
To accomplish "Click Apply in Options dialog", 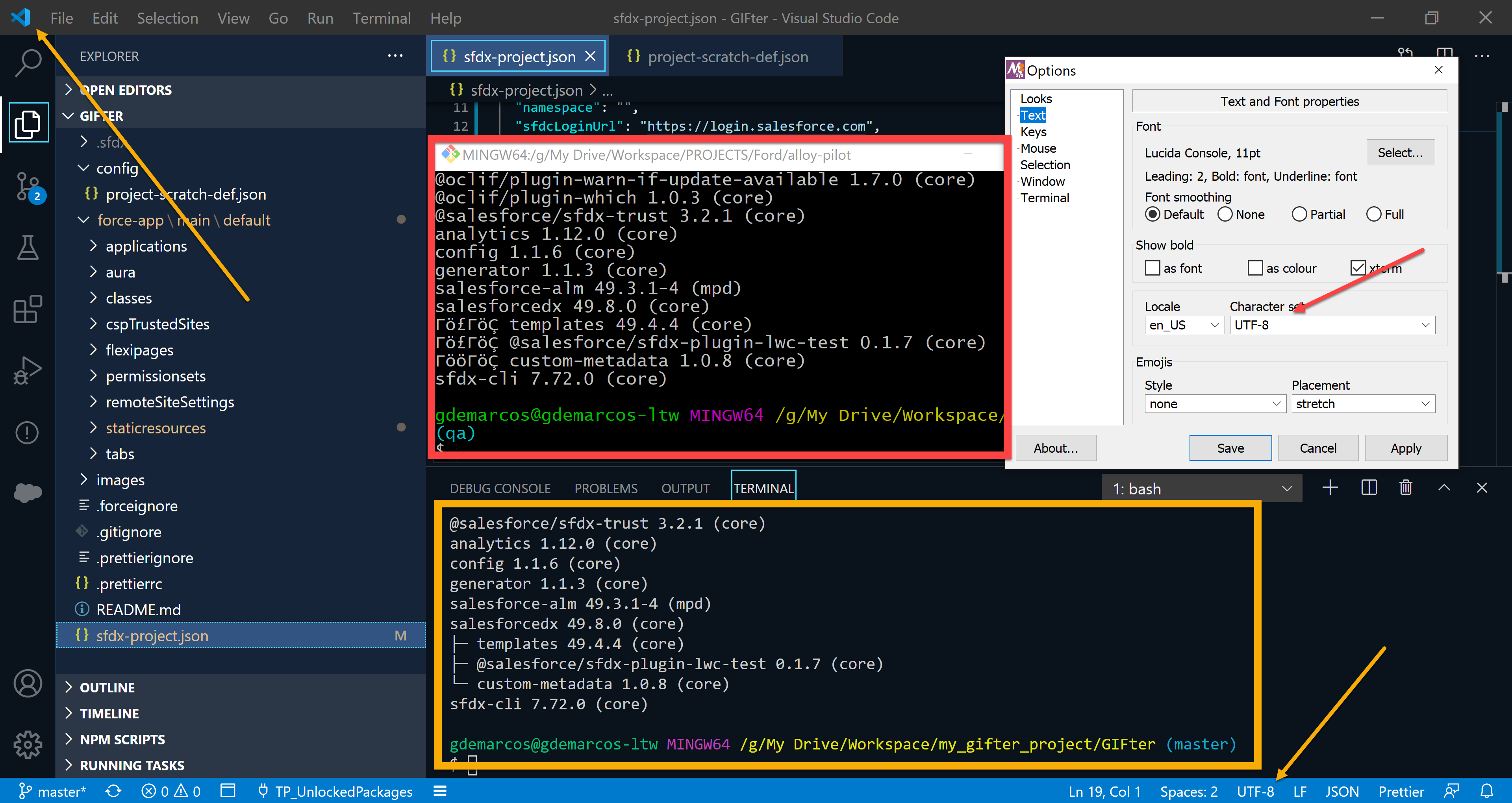I will click(x=1406, y=448).
